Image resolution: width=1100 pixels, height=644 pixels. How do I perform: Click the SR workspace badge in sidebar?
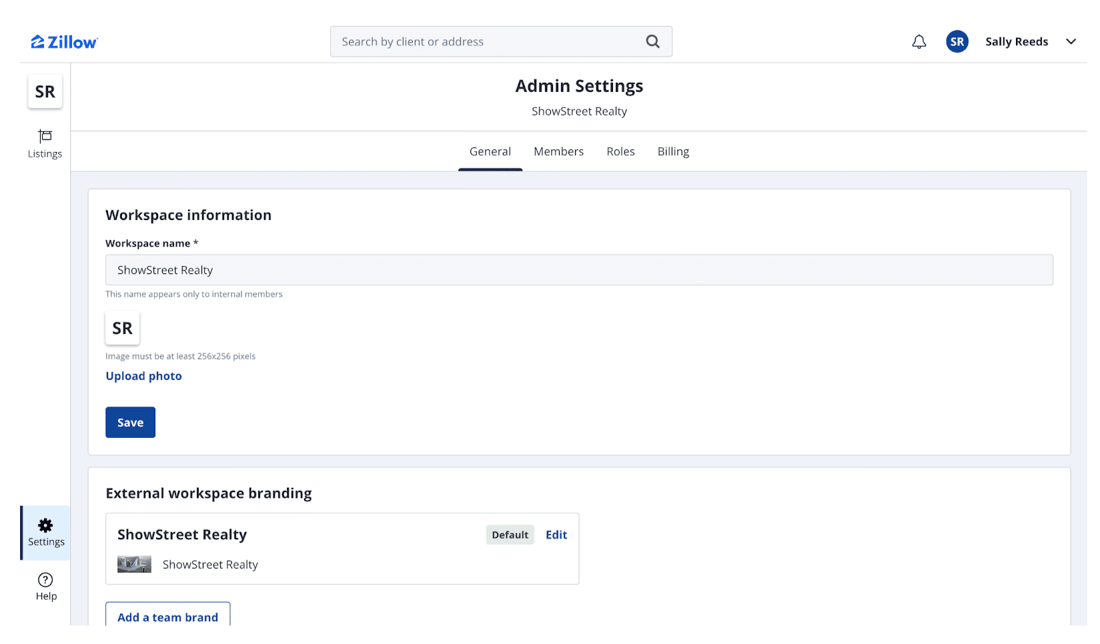click(x=45, y=92)
